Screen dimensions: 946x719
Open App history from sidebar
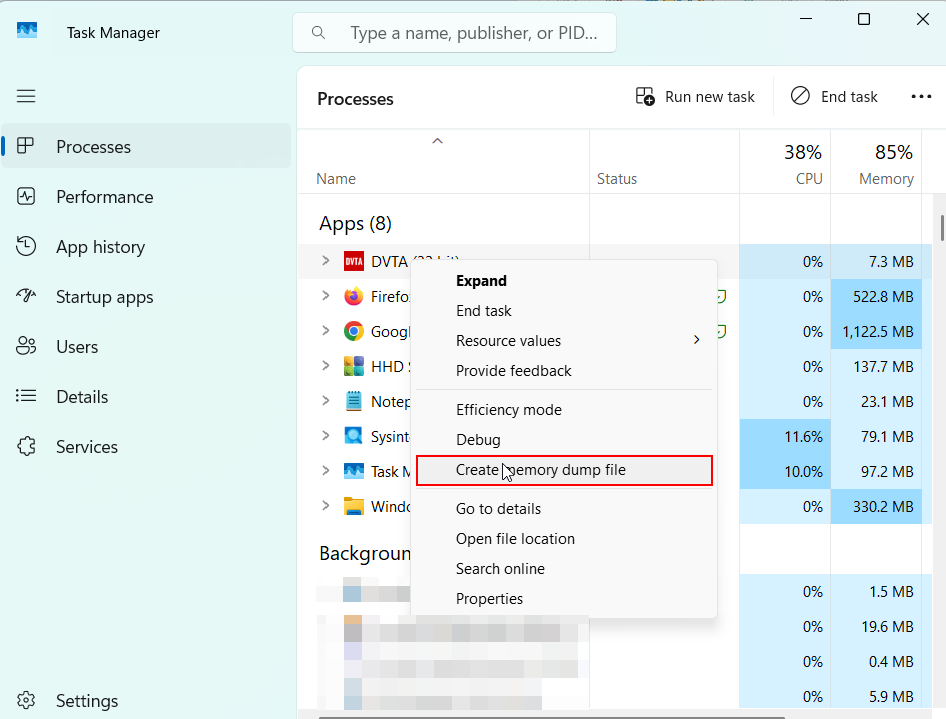click(x=100, y=247)
